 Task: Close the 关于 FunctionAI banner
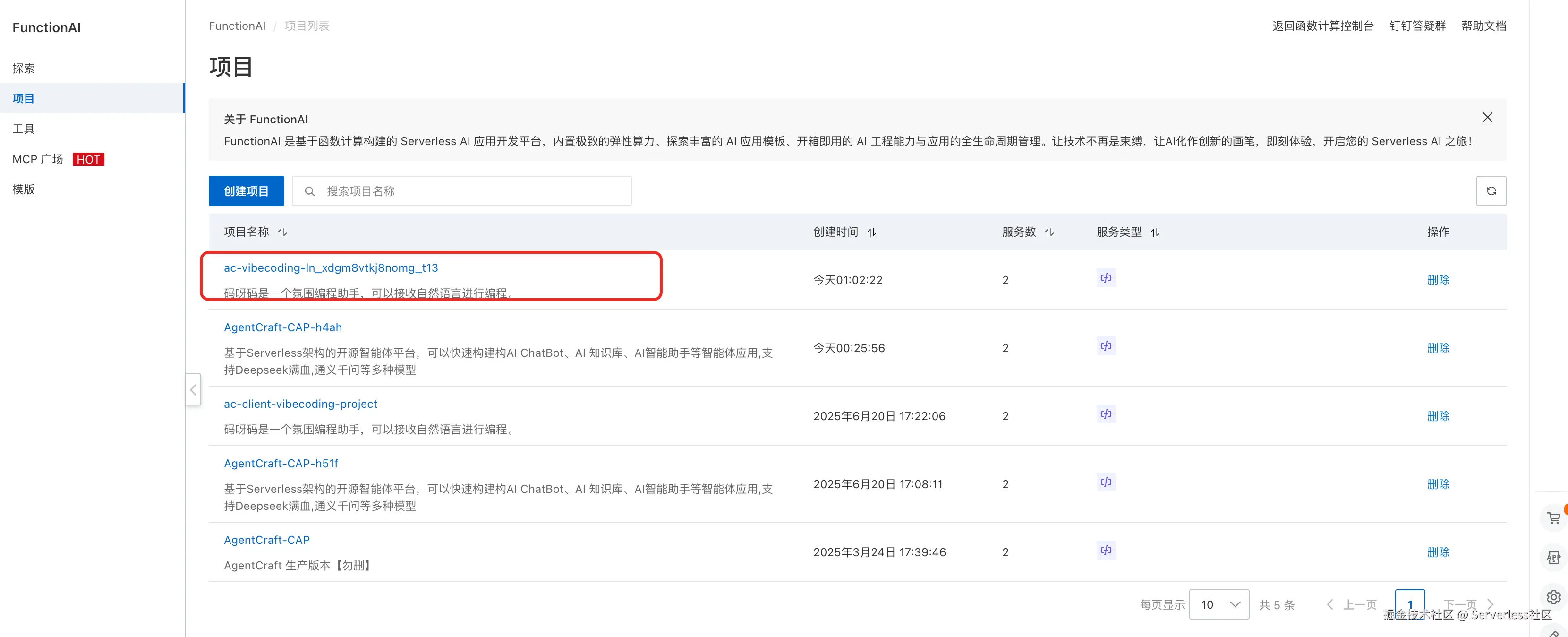click(x=1487, y=118)
